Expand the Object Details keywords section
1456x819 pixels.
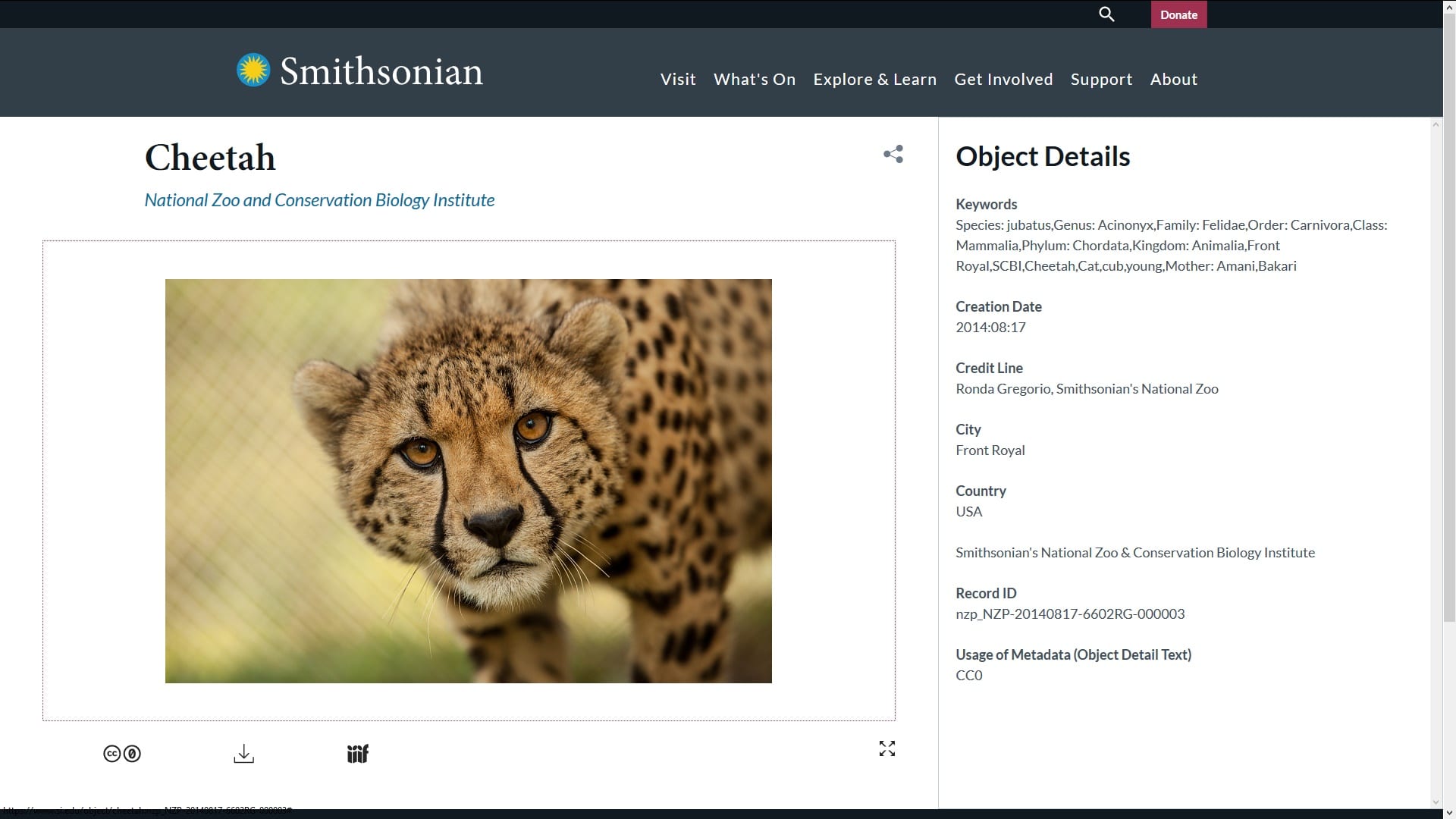(985, 203)
